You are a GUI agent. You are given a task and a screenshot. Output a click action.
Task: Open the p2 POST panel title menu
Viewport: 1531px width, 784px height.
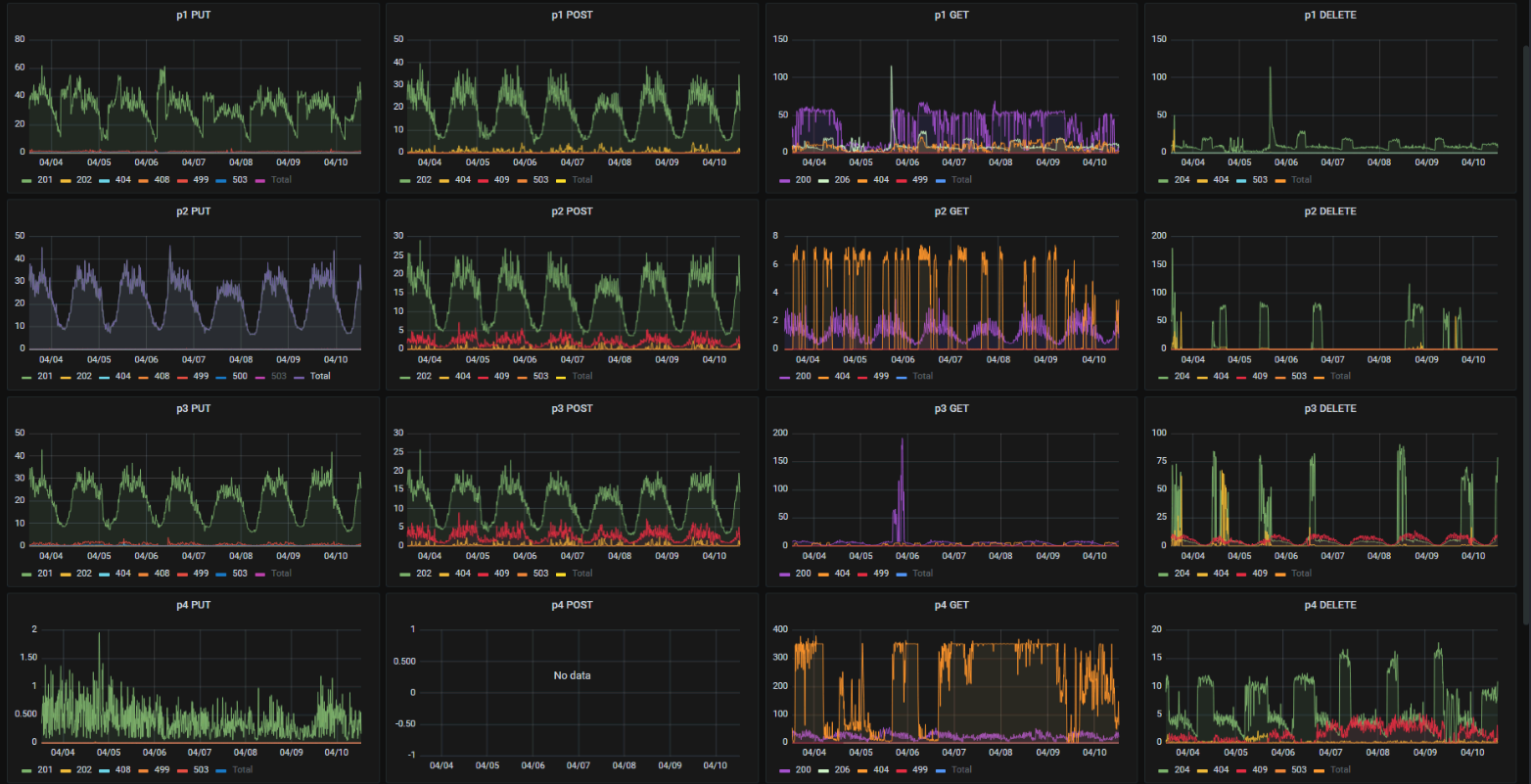pyautogui.click(x=572, y=211)
